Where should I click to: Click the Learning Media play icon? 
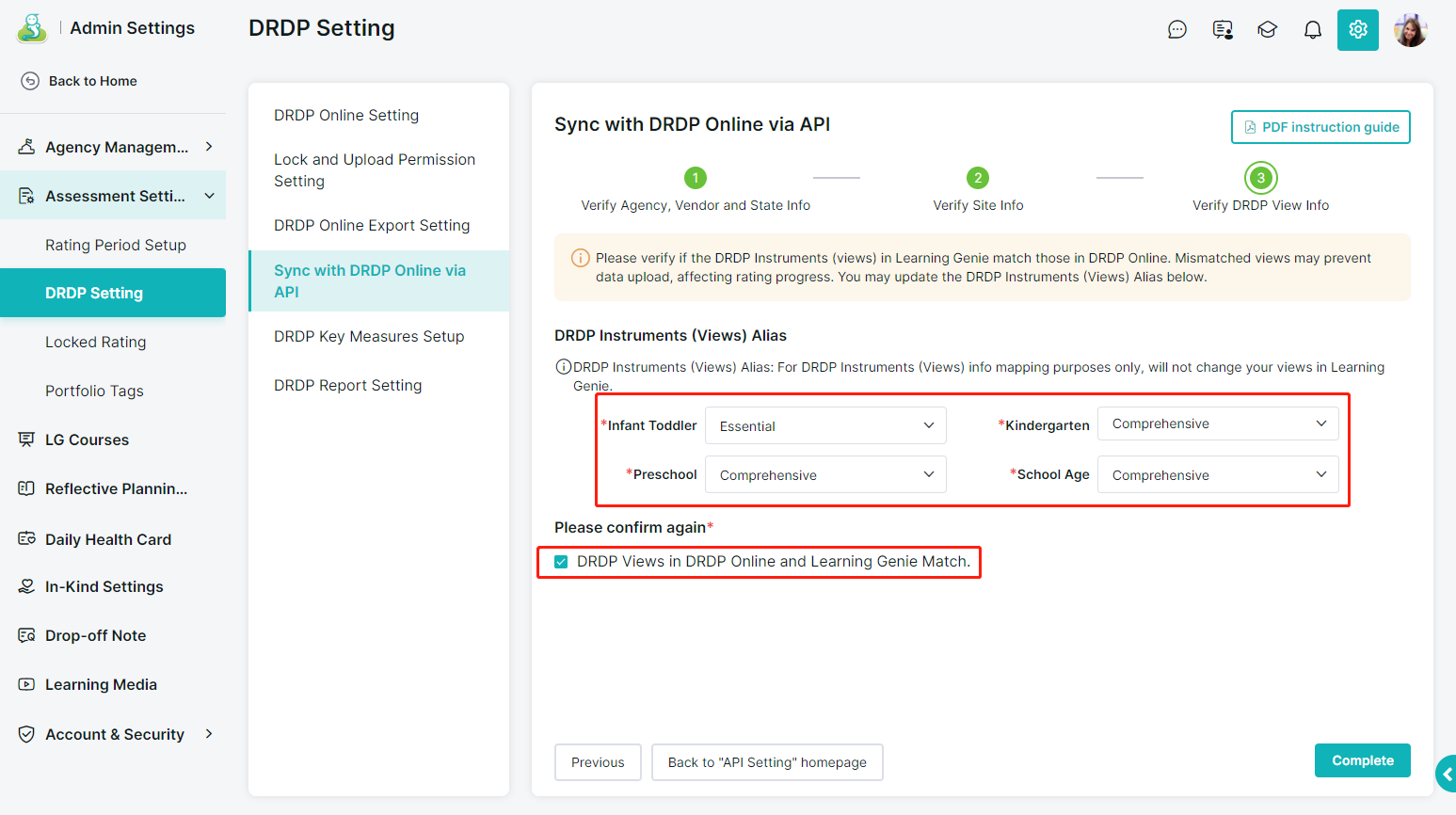(x=27, y=684)
